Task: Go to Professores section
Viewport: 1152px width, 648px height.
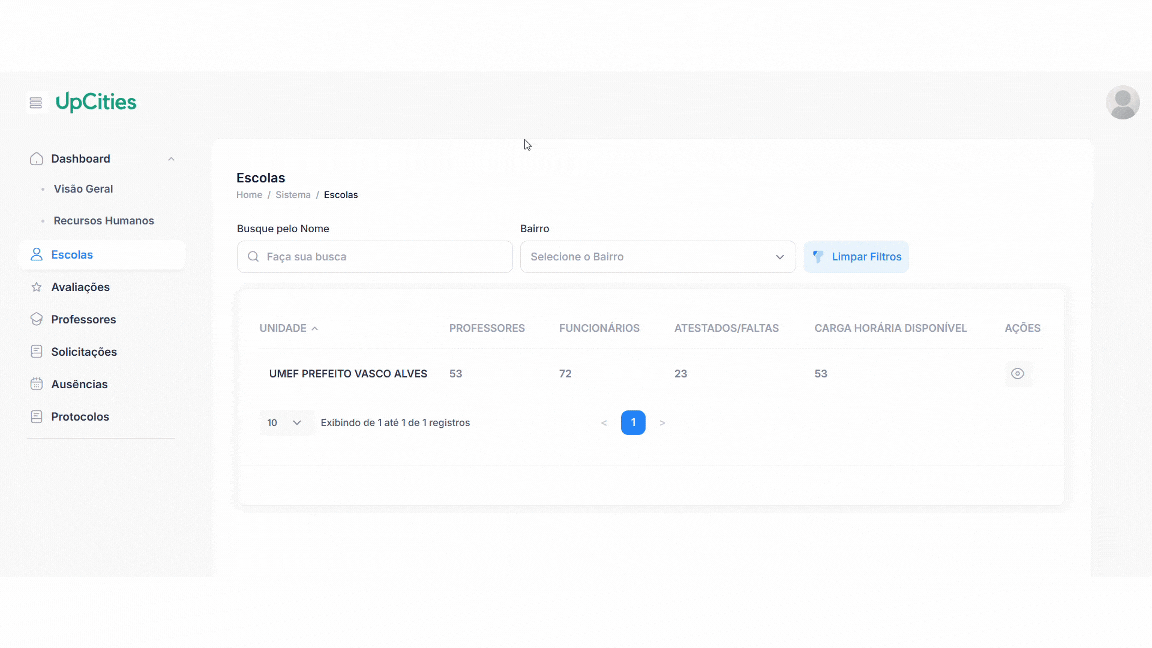Action: [x=83, y=320]
